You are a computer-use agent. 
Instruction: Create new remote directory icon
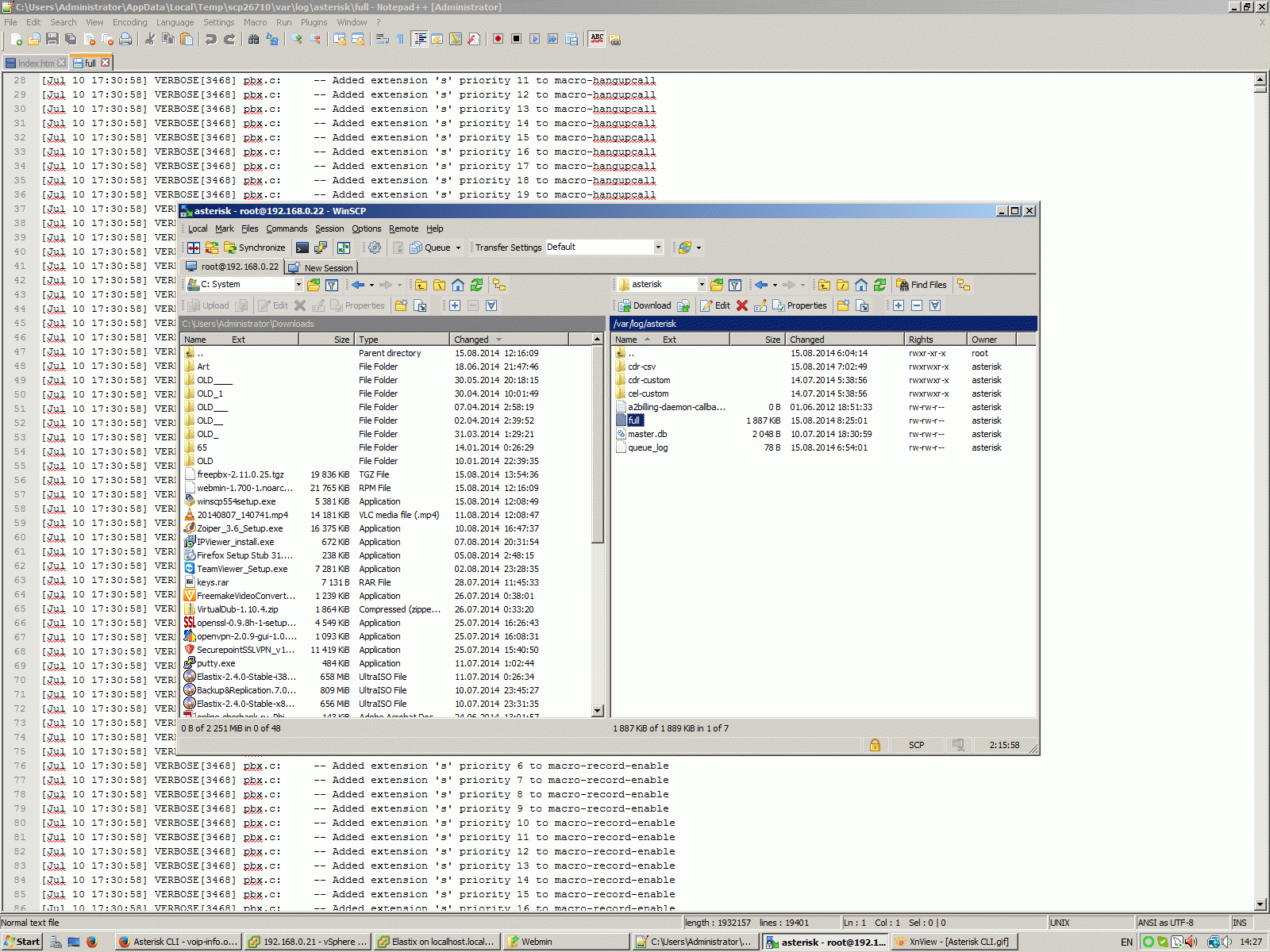point(843,305)
